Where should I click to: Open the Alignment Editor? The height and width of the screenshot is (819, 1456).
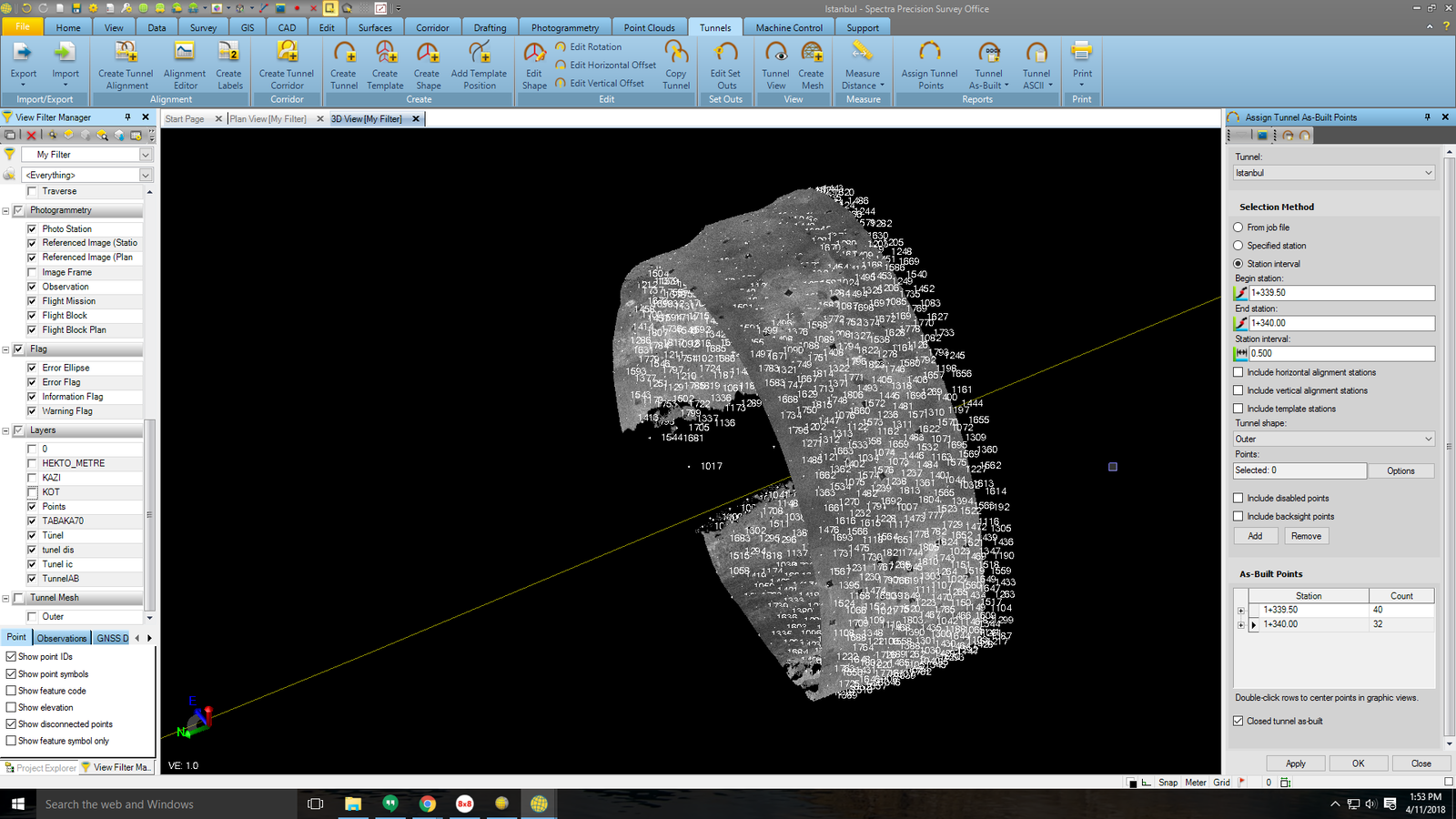pyautogui.click(x=184, y=66)
